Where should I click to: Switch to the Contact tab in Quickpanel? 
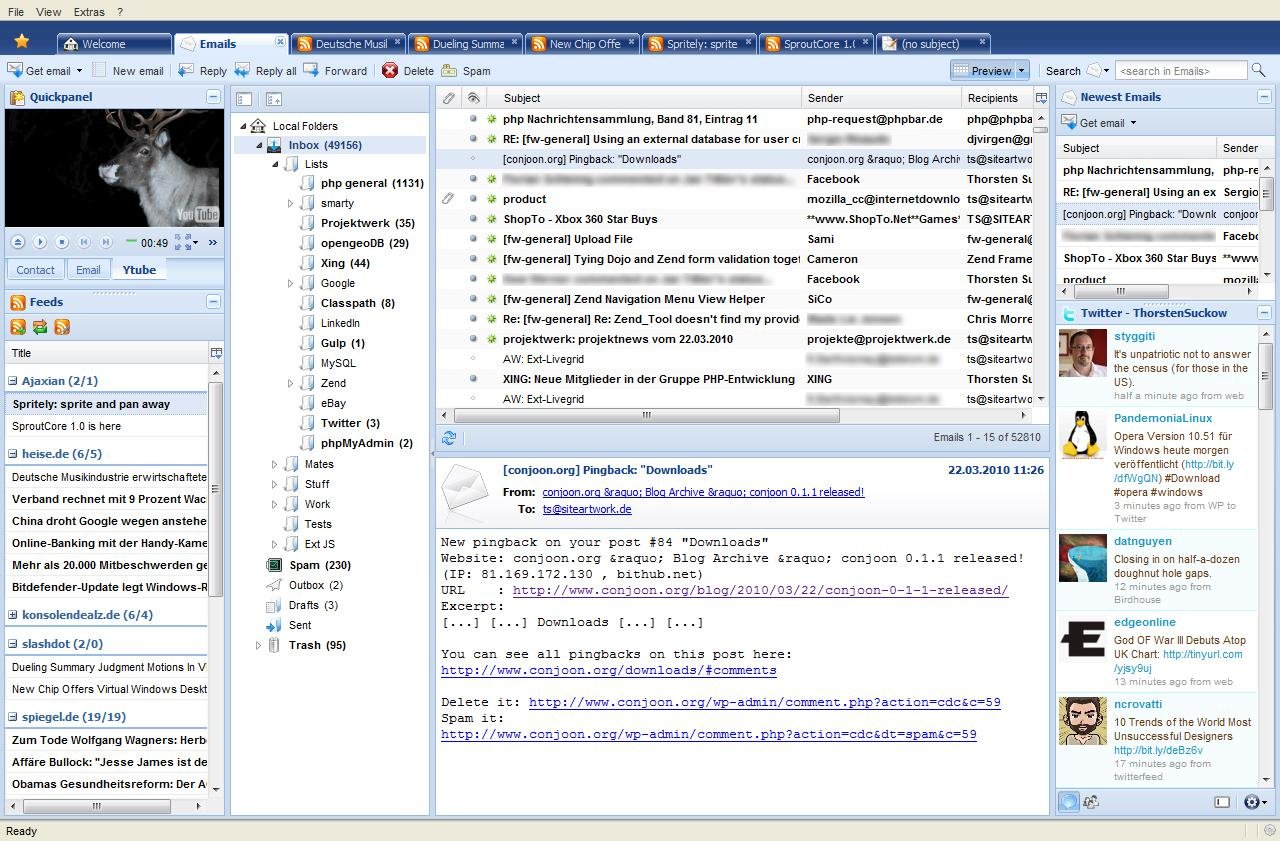click(35, 269)
